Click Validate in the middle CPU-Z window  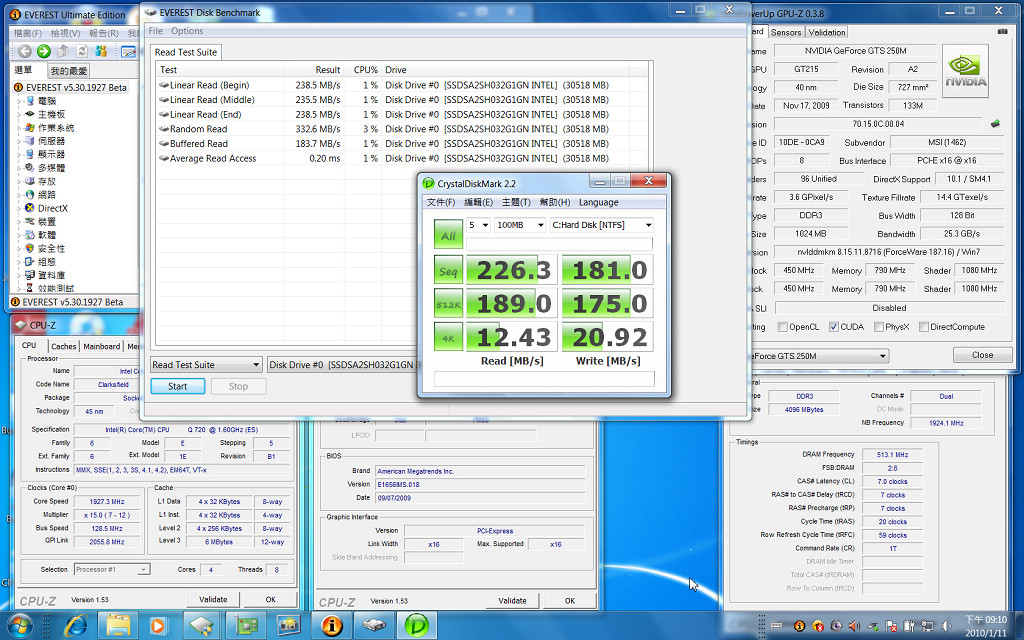(512, 600)
